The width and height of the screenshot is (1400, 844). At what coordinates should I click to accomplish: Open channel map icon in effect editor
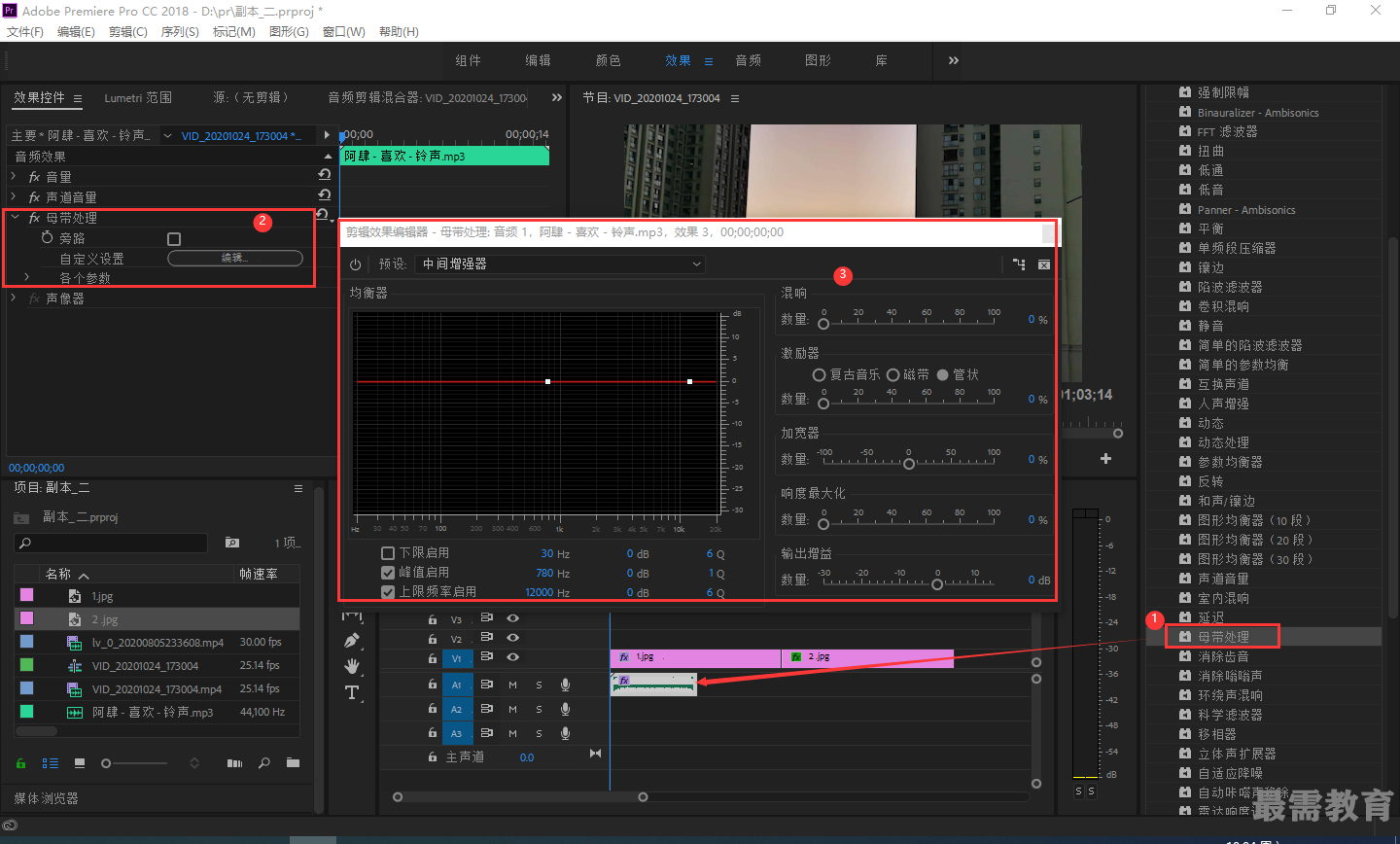pos(1019,264)
